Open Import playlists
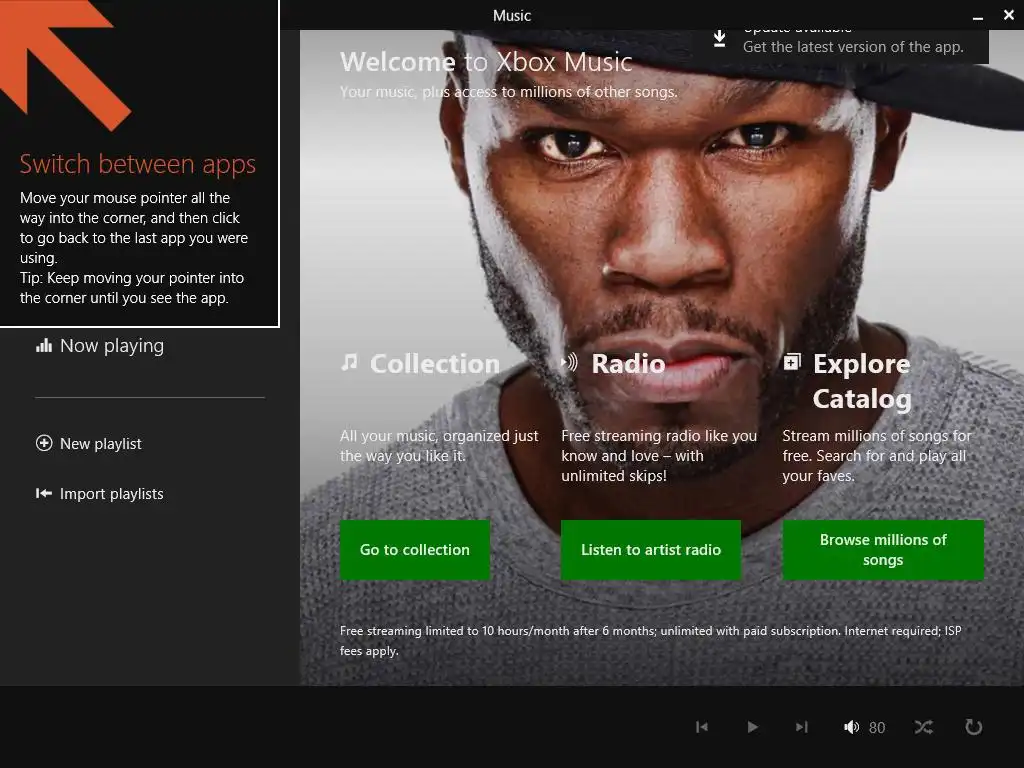 [100, 494]
